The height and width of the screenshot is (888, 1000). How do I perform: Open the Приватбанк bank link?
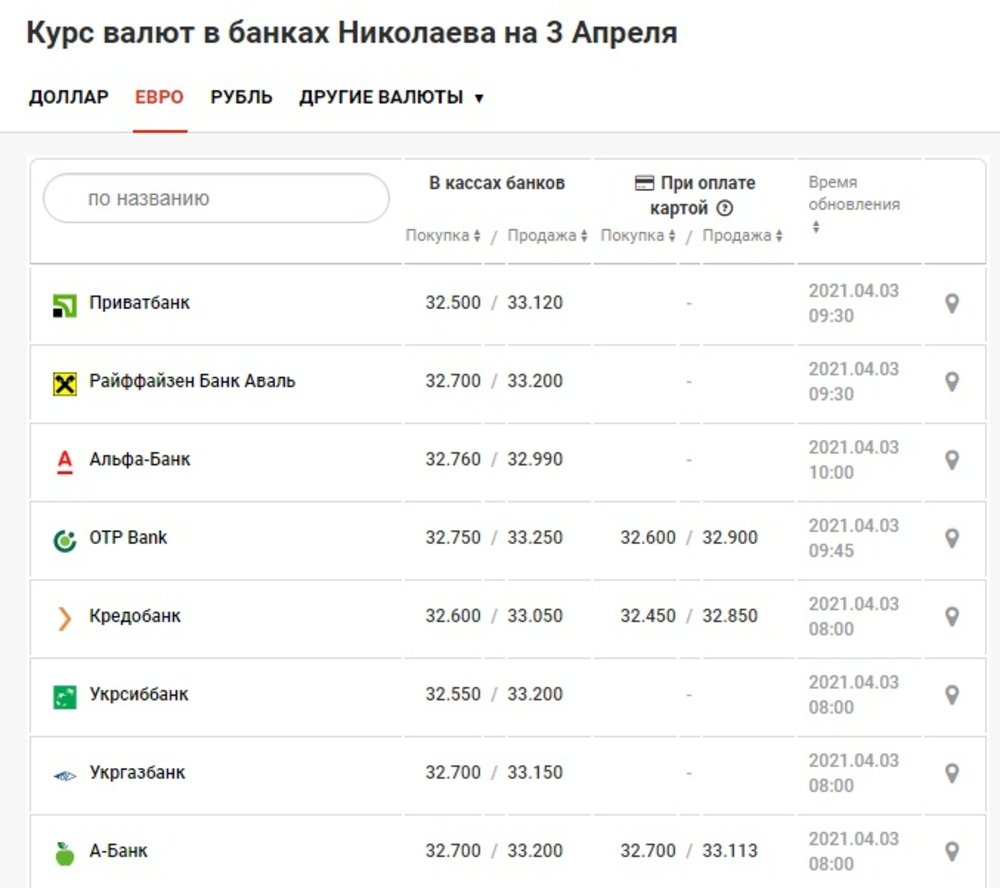pos(140,302)
